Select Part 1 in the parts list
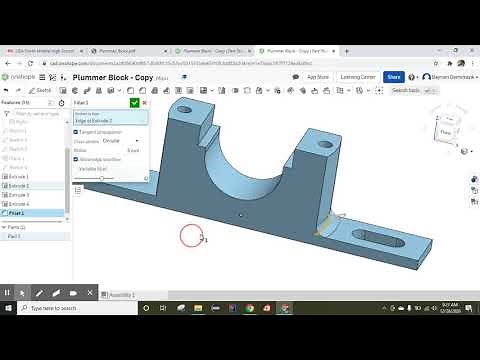The image size is (480, 360). [35, 236]
